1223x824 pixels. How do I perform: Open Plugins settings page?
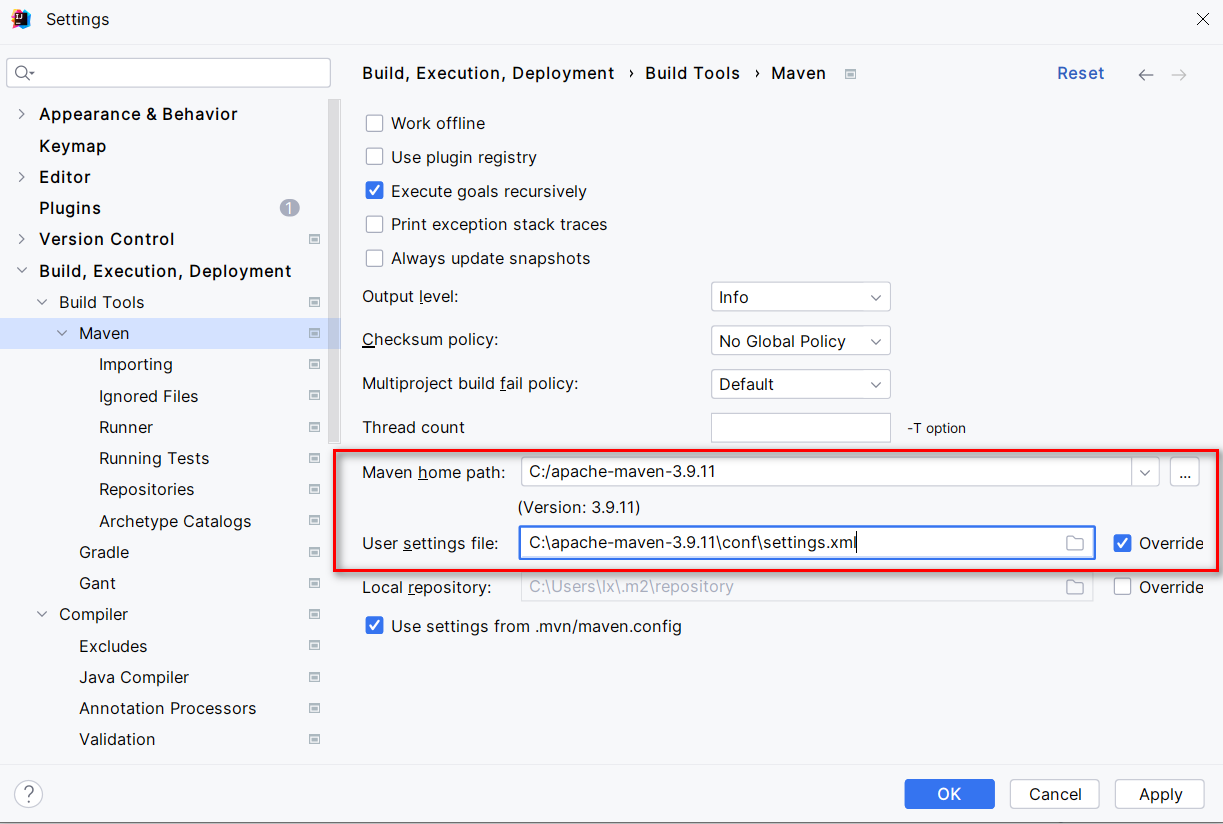70,208
